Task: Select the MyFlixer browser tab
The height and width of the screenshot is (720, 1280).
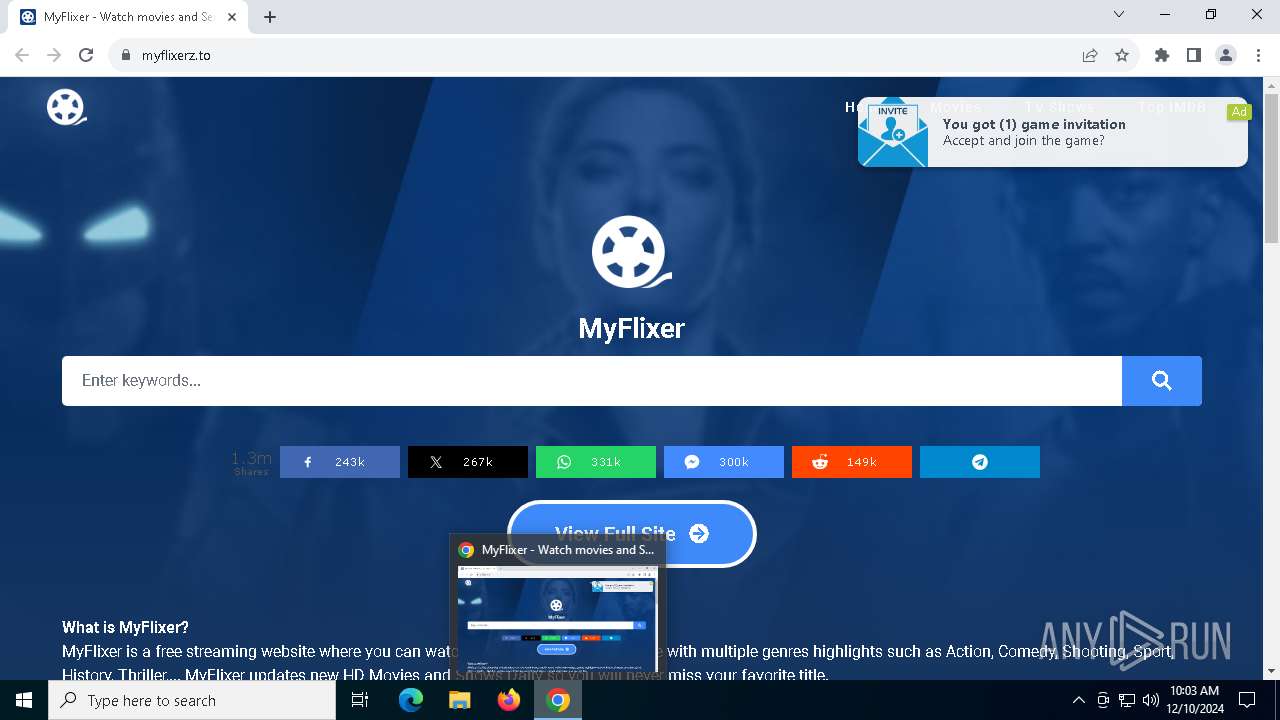Action: click(x=130, y=17)
